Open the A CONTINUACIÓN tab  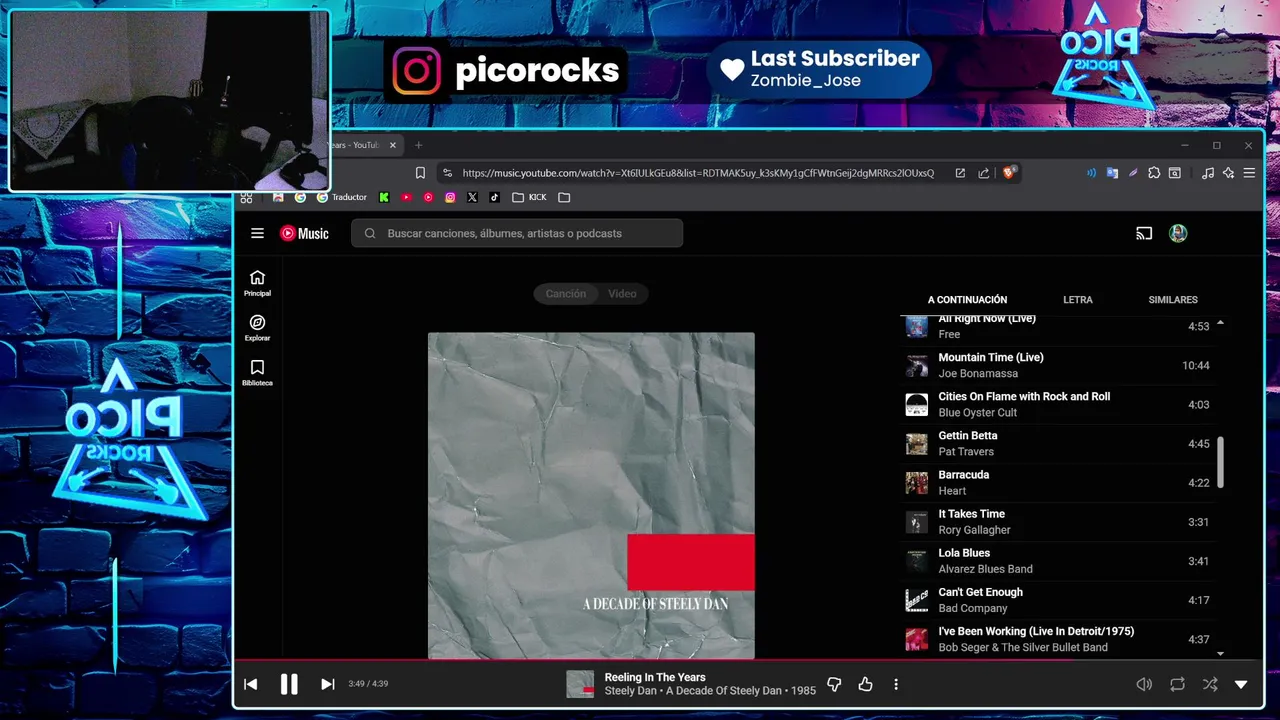pos(967,300)
